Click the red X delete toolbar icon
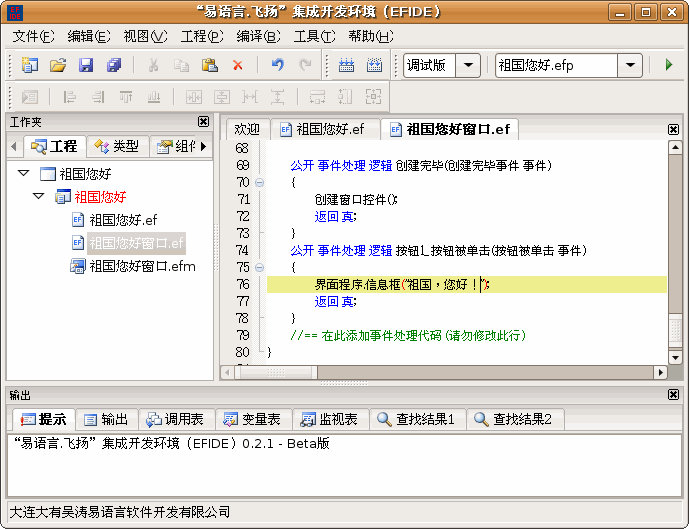The height and width of the screenshot is (529, 689). [238, 65]
